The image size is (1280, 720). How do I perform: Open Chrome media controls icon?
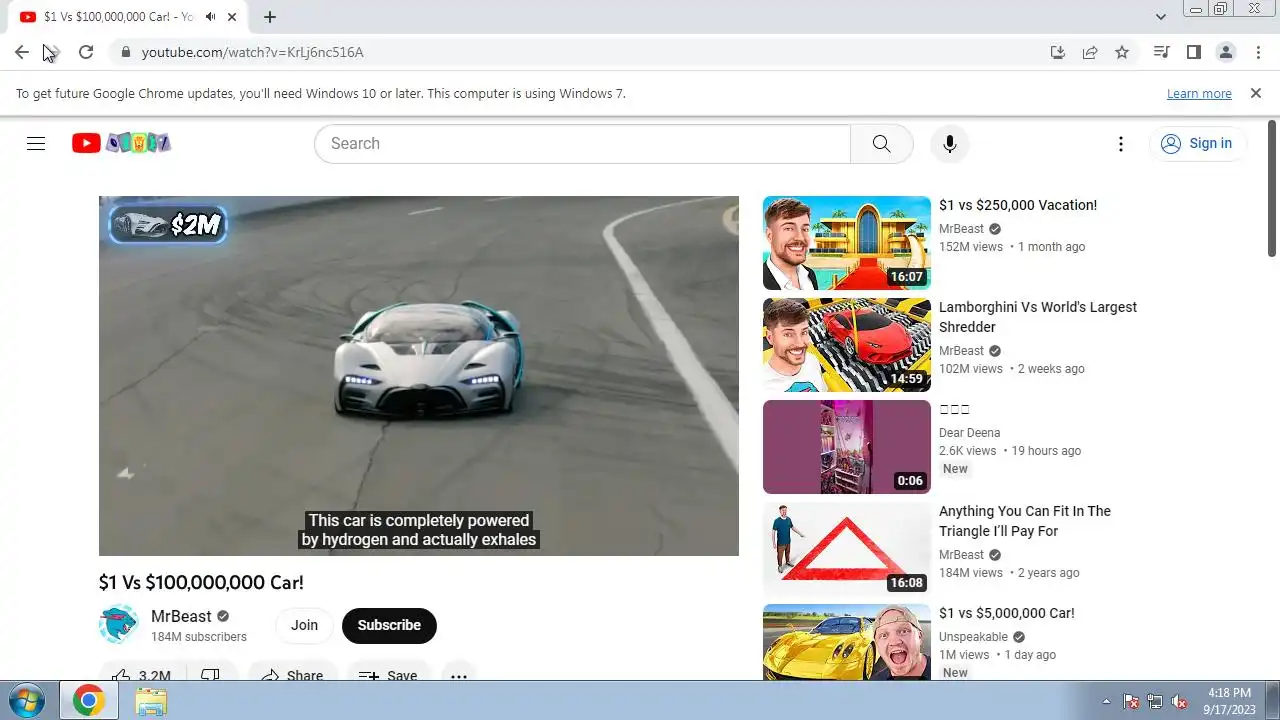tap(1161, 52)
